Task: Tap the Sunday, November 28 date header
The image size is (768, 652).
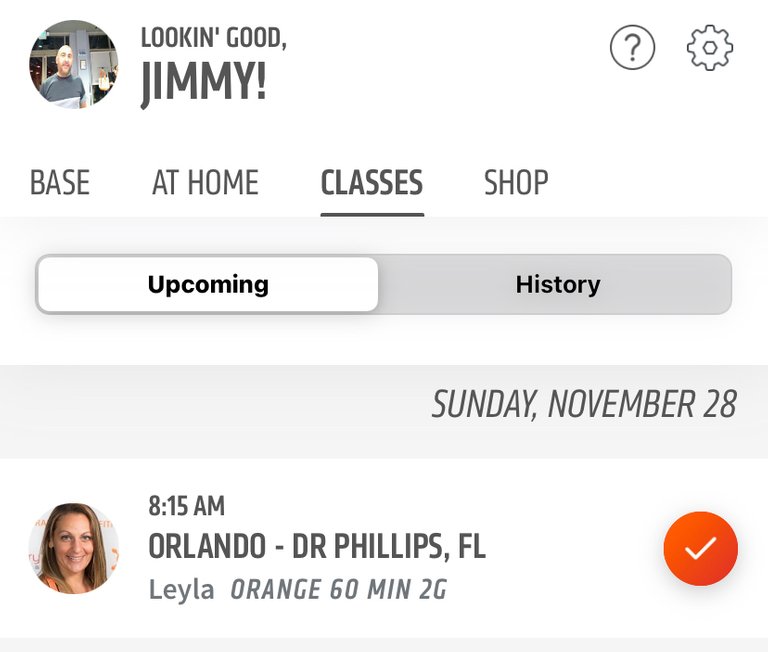Action: click(584, 405)
